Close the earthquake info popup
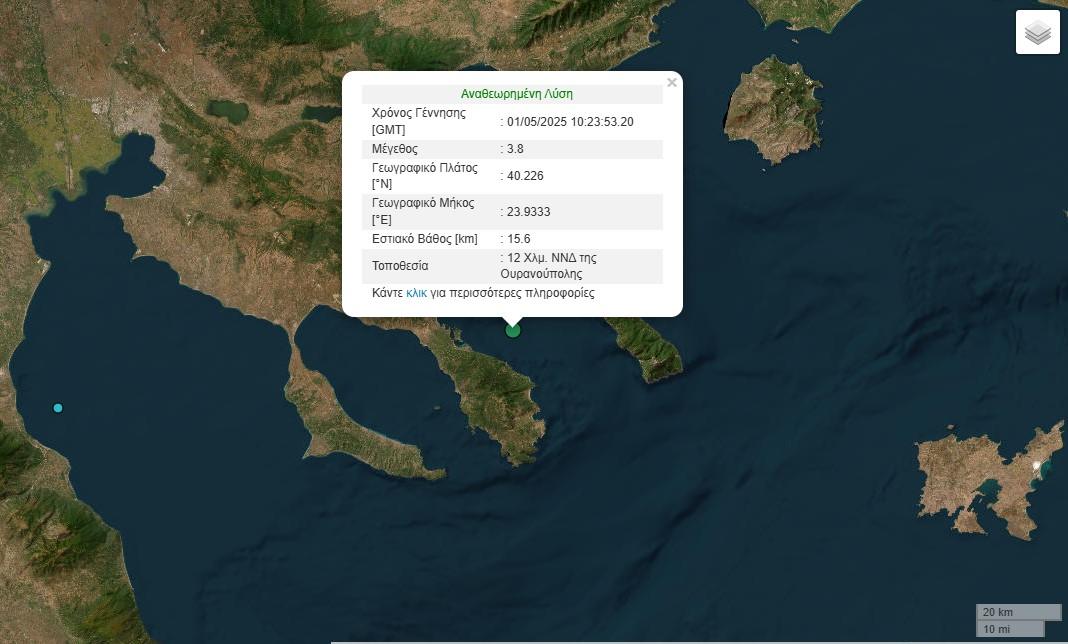 tap(672, 83)
